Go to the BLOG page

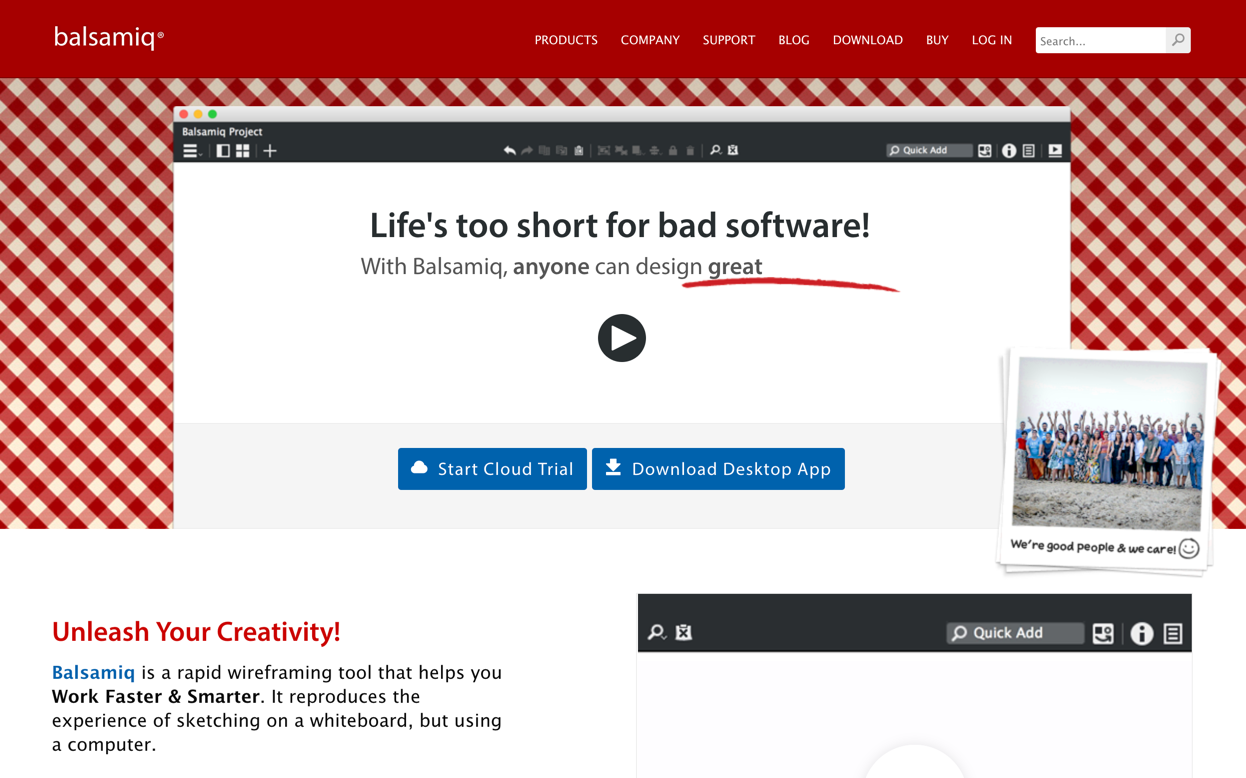tap(794, 40)
